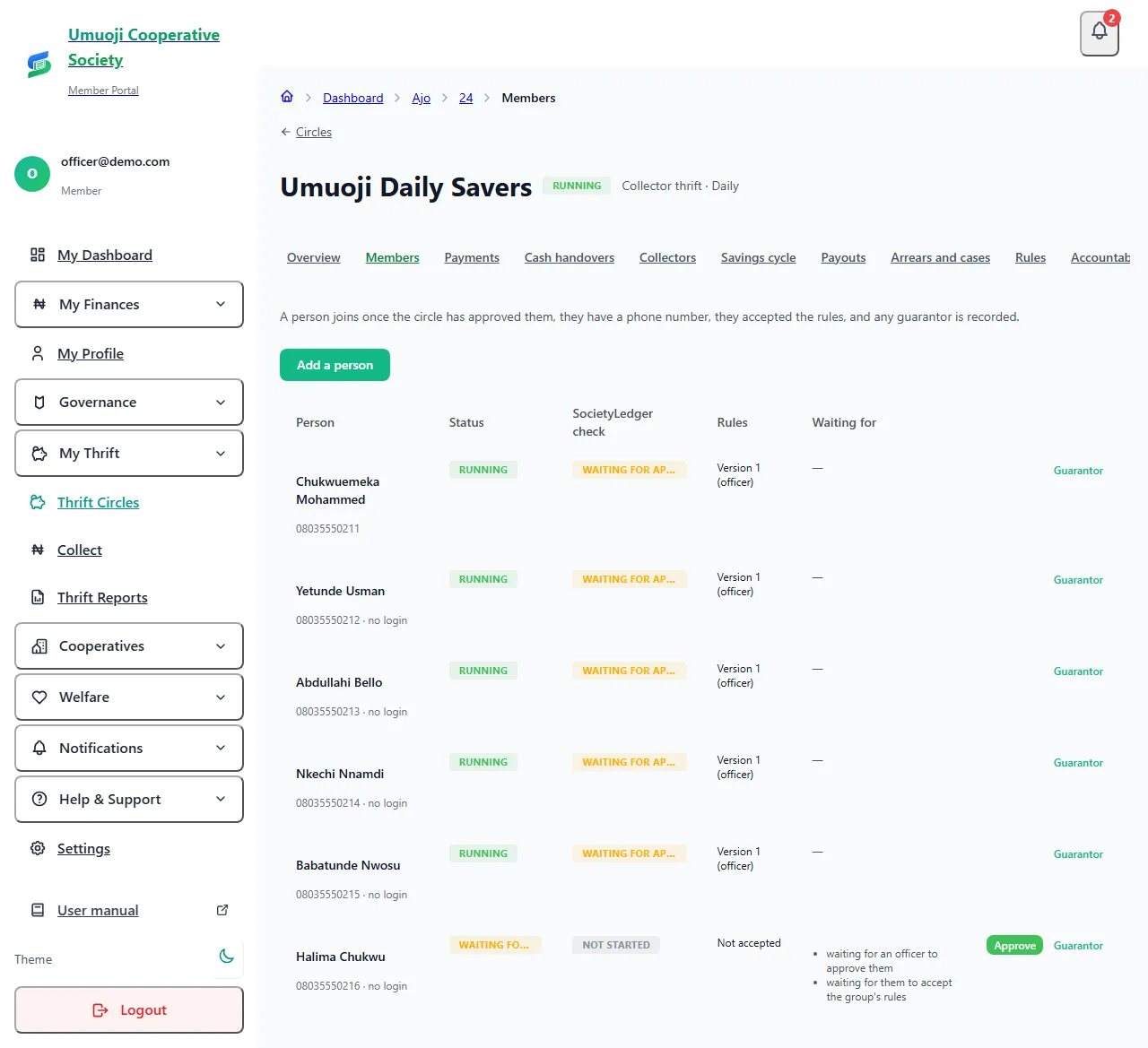Viewport: 1148px width, 1048px height.
Task: Click the Dashboard breadcrumb link
Action: coord(352,98)
